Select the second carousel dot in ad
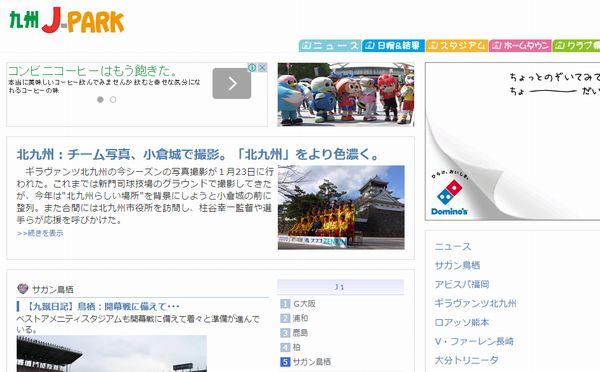 click(x=113, y=100)
